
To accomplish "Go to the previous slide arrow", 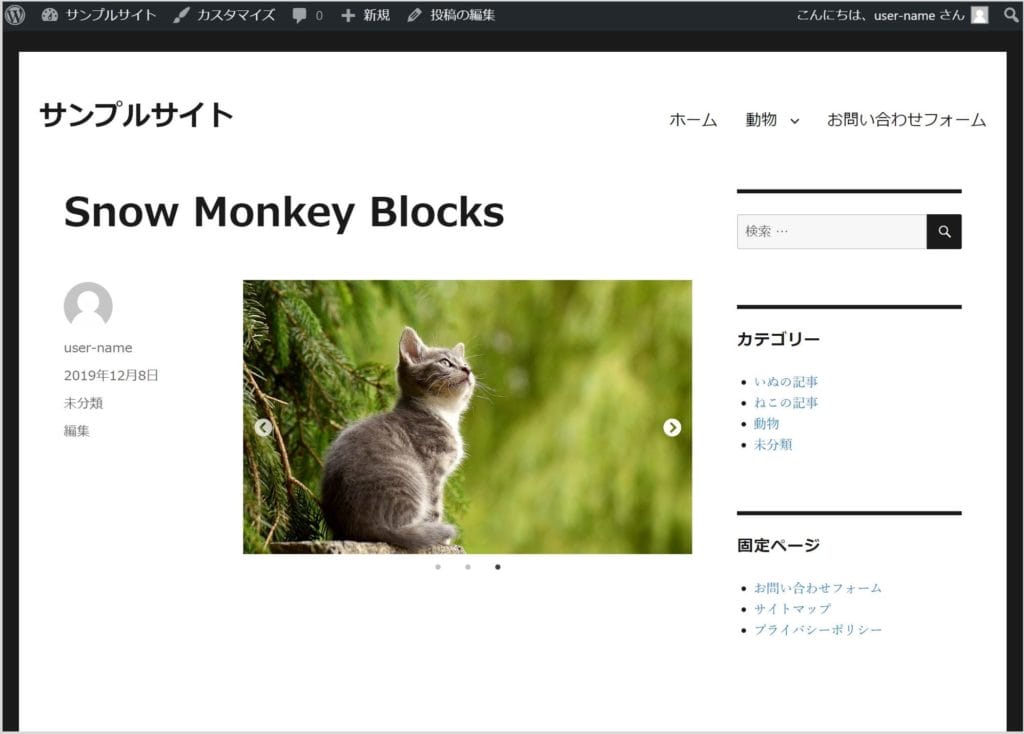I will (263, 427).
